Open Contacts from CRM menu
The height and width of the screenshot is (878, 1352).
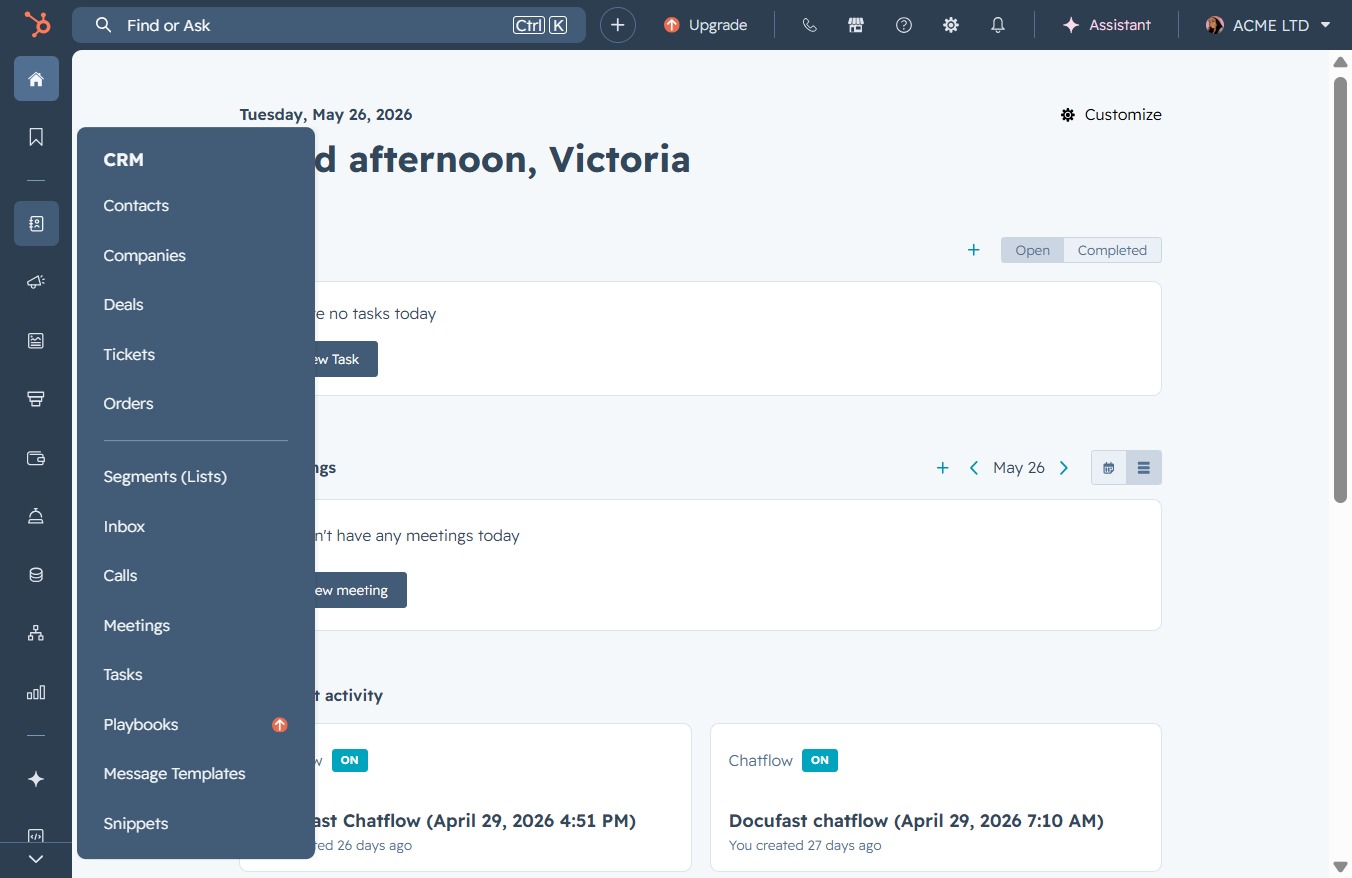tap(136, 206)
